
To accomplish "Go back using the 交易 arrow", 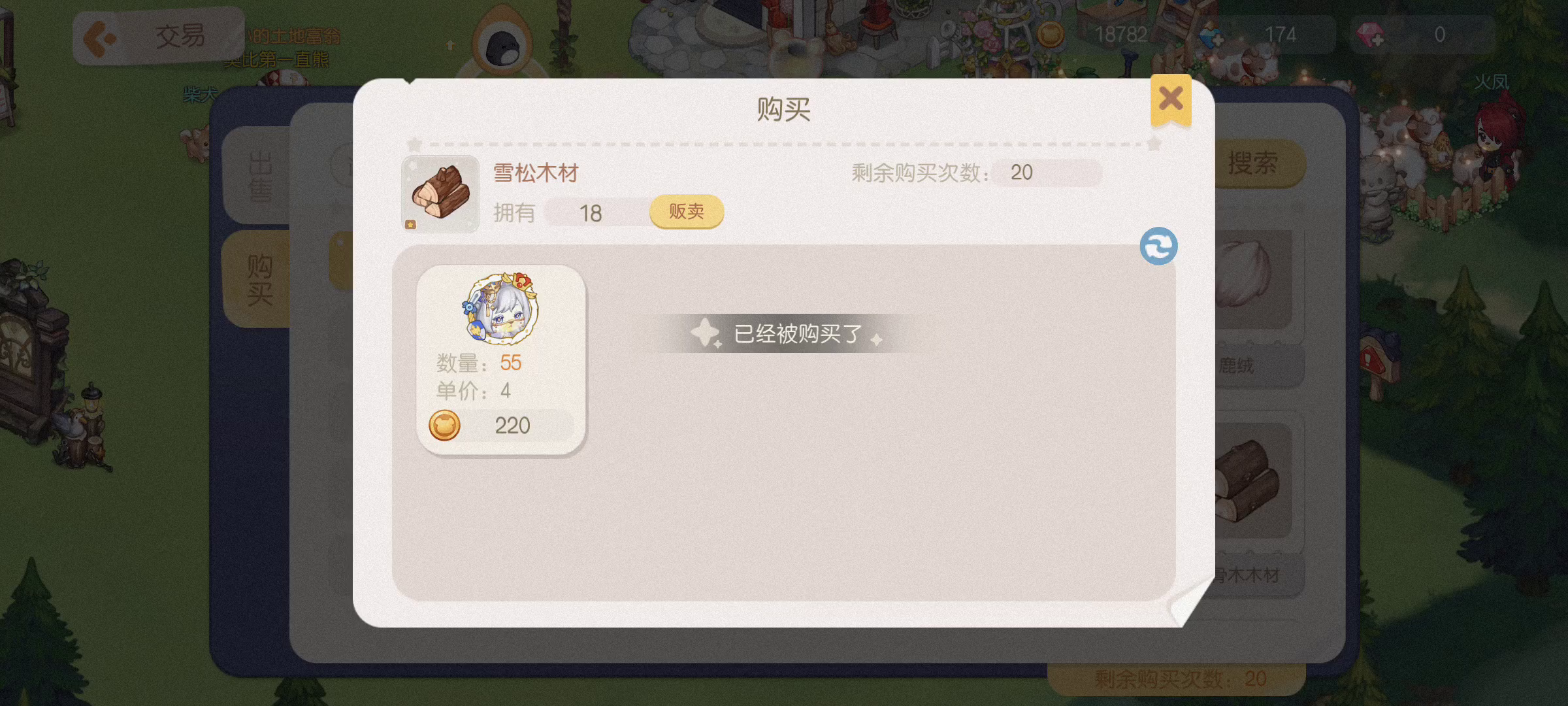I will tap(100, 38).
